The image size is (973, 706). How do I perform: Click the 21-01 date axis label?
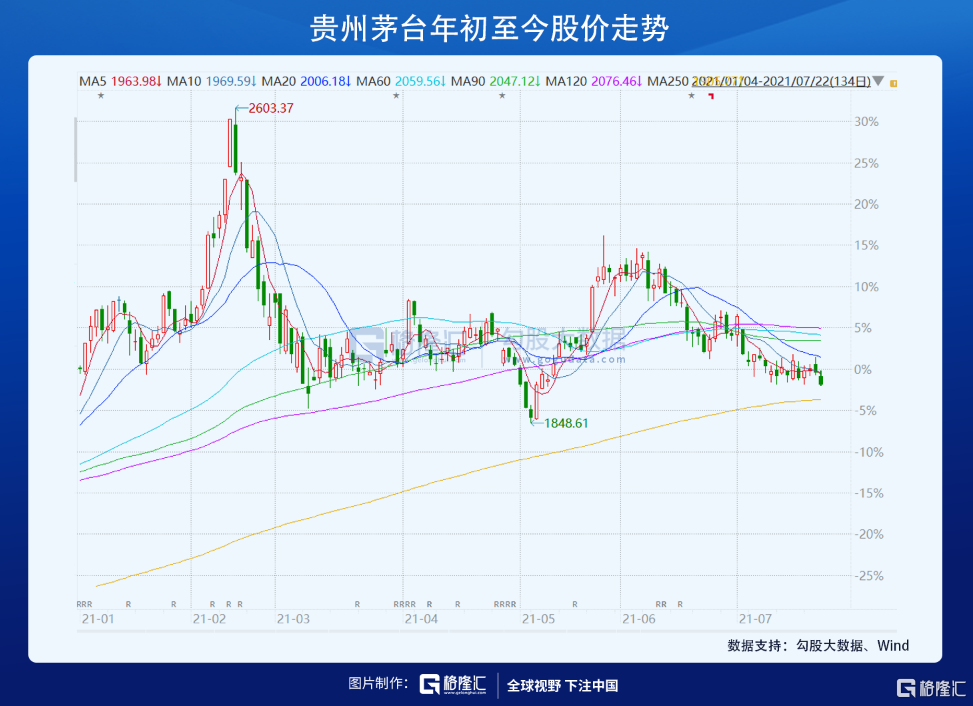(98, 619)
